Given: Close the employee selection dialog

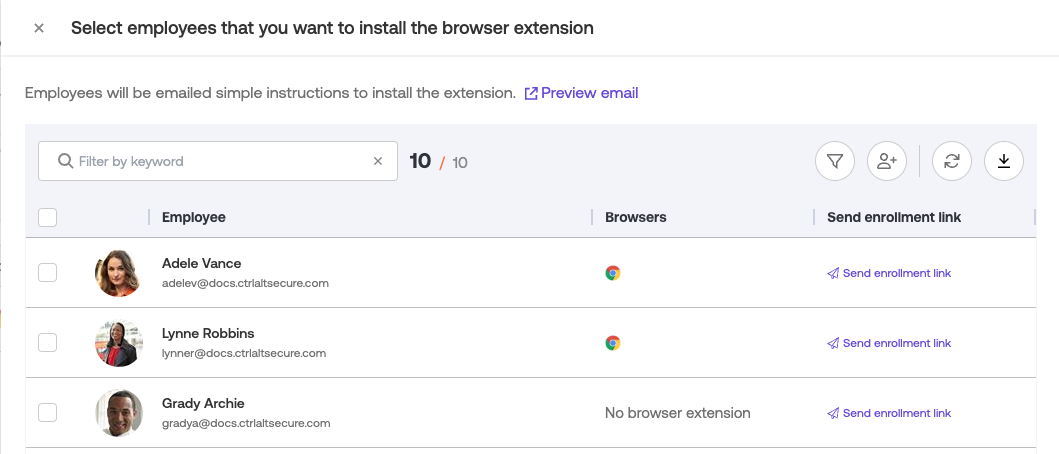Looking at the screenshot, I should click(x=39, y=28).
